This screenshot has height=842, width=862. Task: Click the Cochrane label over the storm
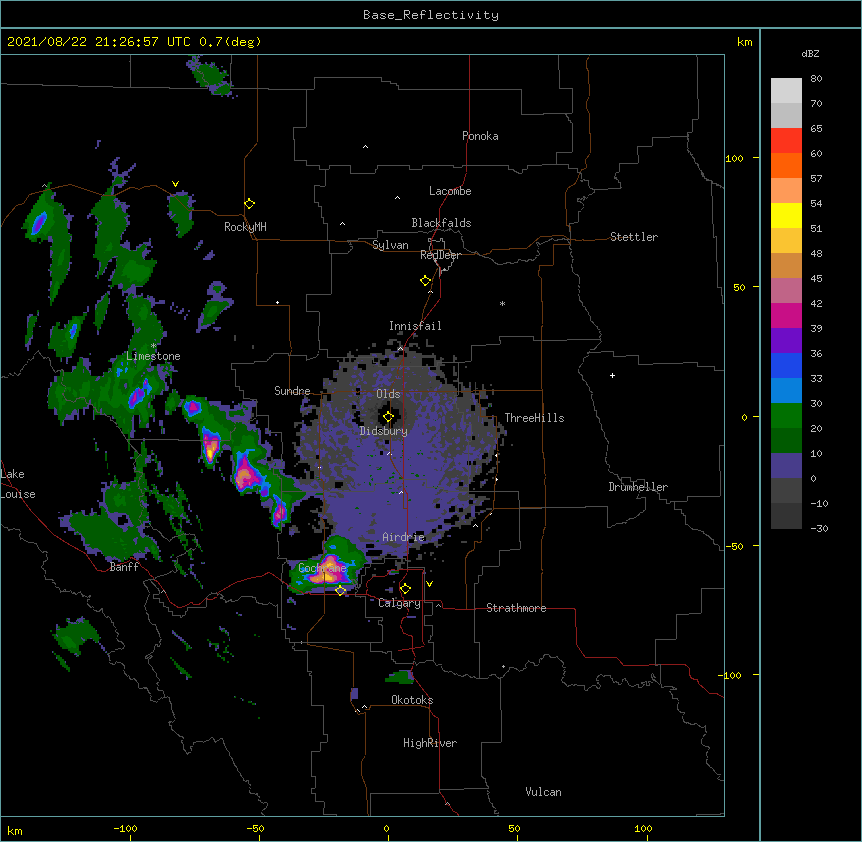point(322,568)
